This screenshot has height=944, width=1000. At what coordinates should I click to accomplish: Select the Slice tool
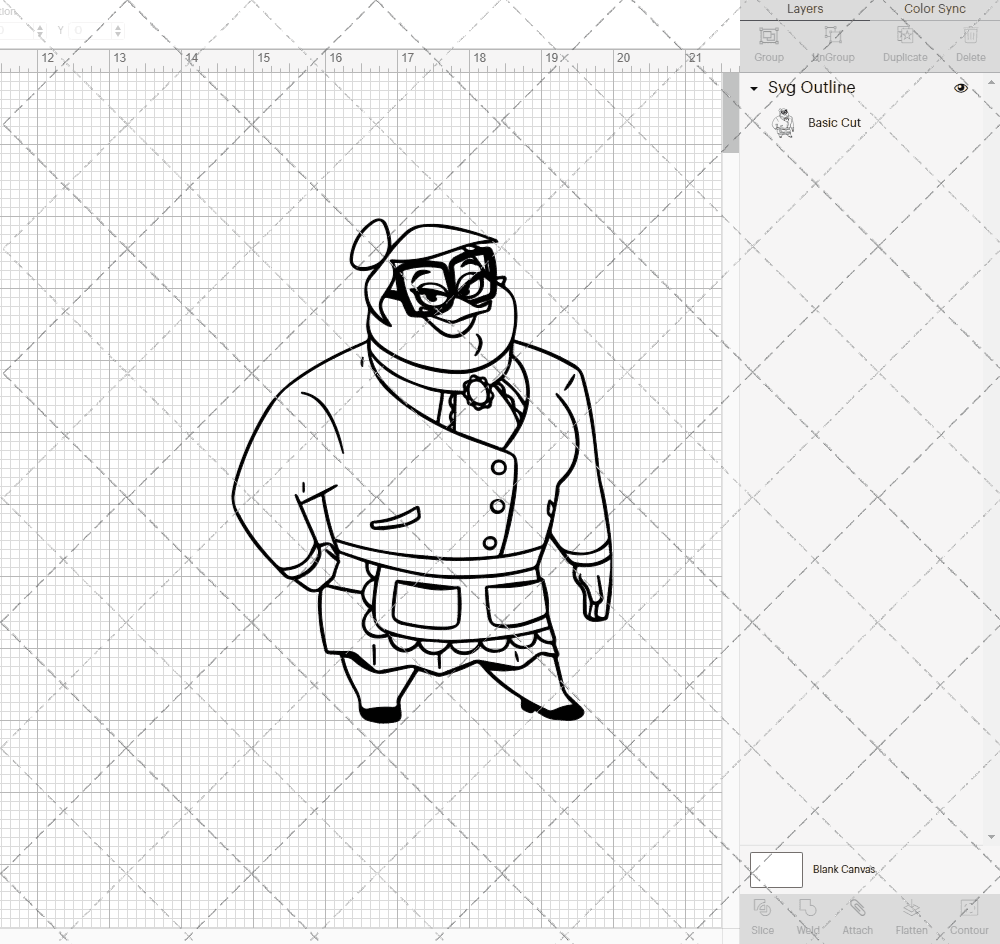tap(762, 908)
